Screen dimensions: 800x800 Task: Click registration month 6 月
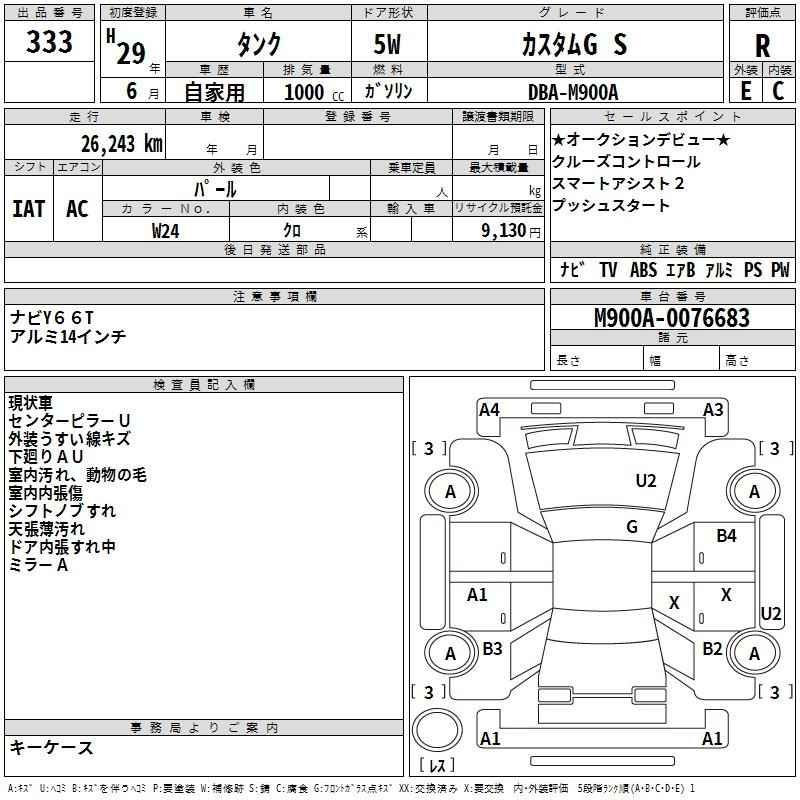tap(142, 92)
